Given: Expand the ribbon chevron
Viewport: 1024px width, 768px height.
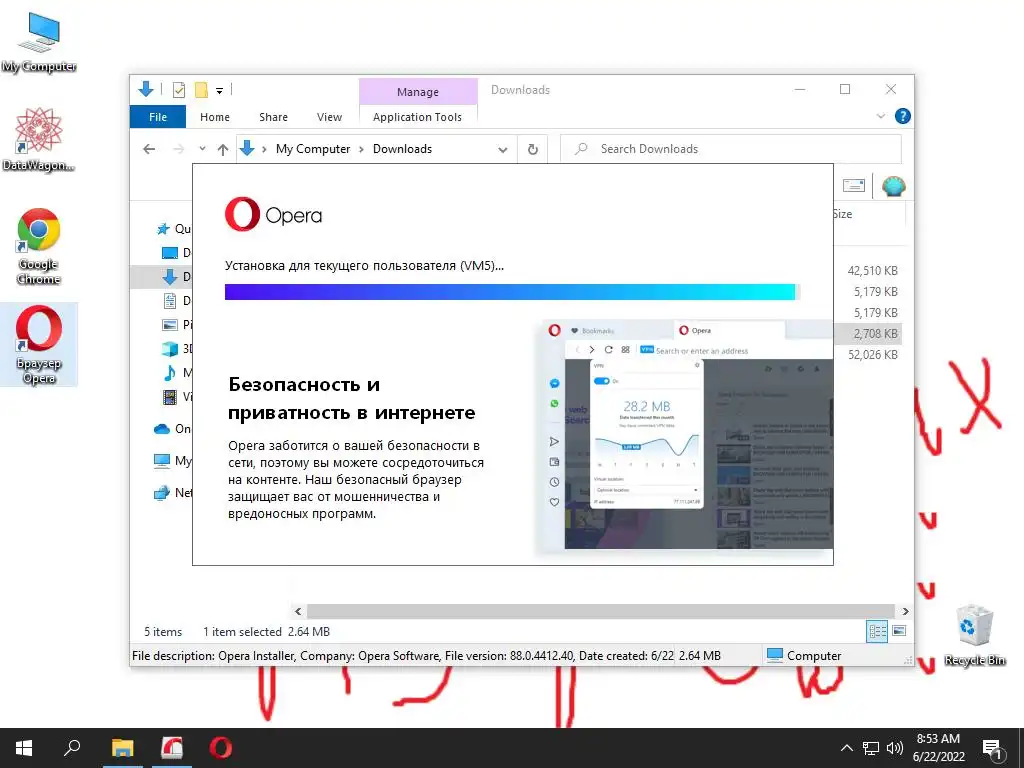Looking at the screenshot, I should point(881,116).
